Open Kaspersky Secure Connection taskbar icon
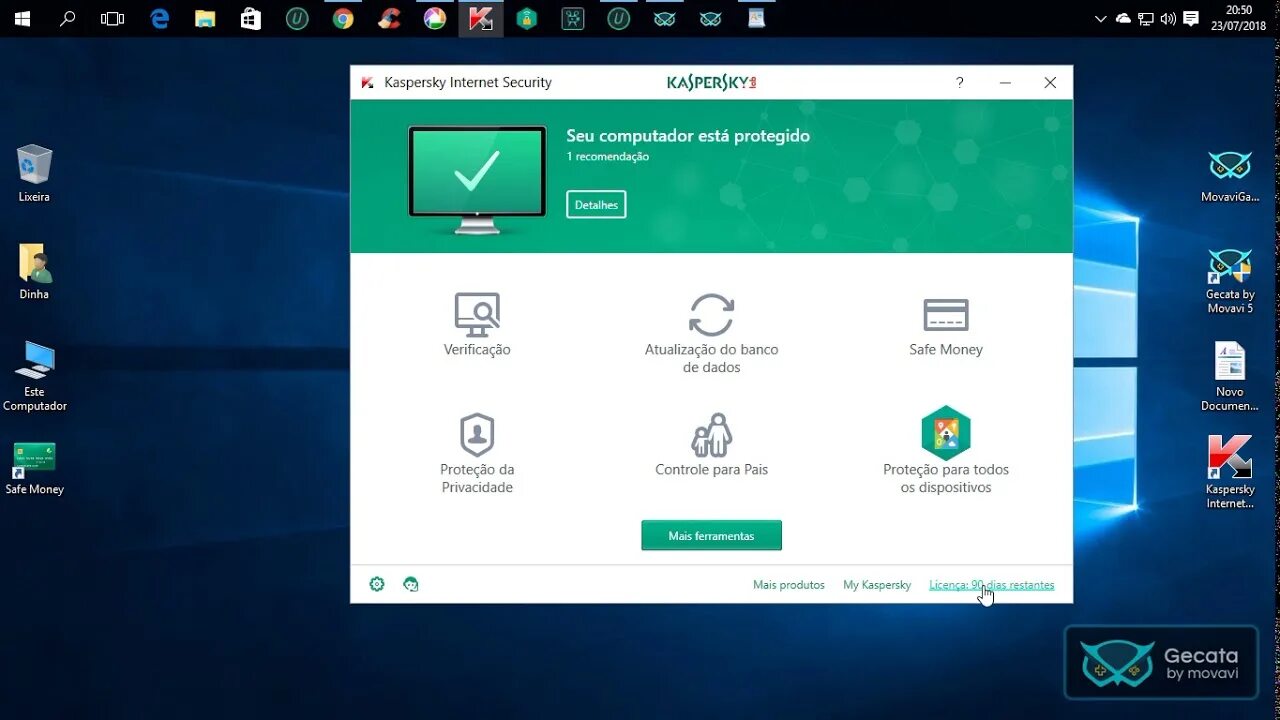The image size is (1280, 720). (527, 18)
